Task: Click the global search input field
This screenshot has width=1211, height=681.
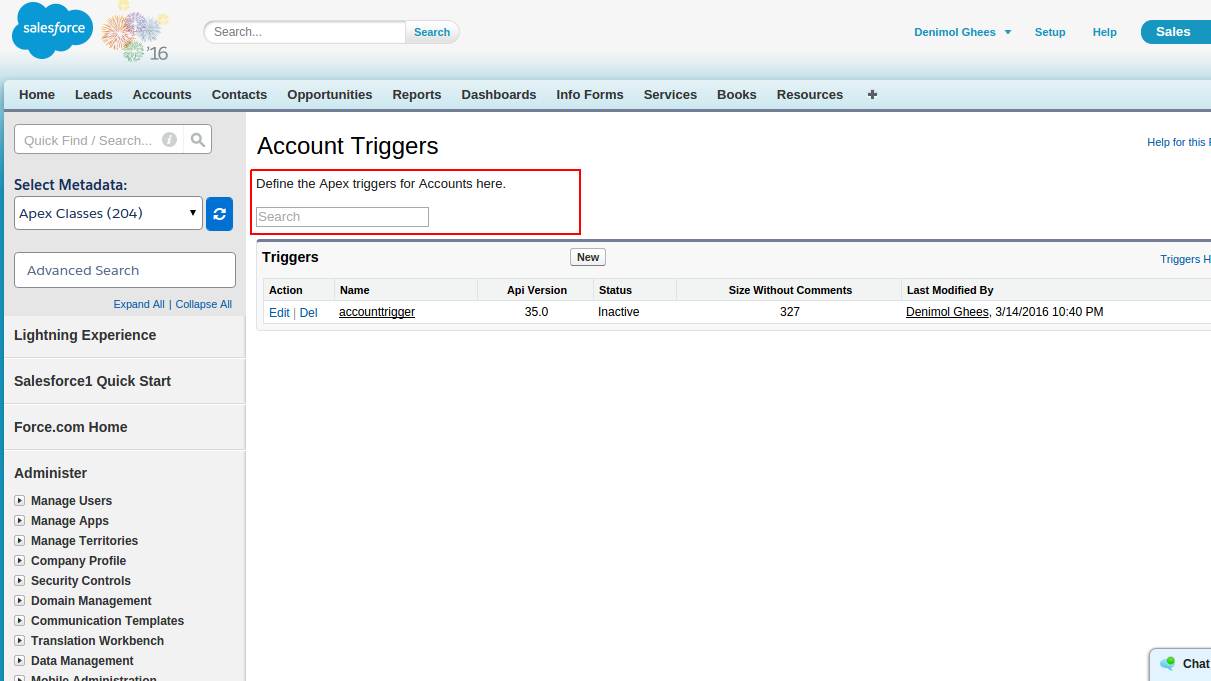Action: (x=305, y=32)
